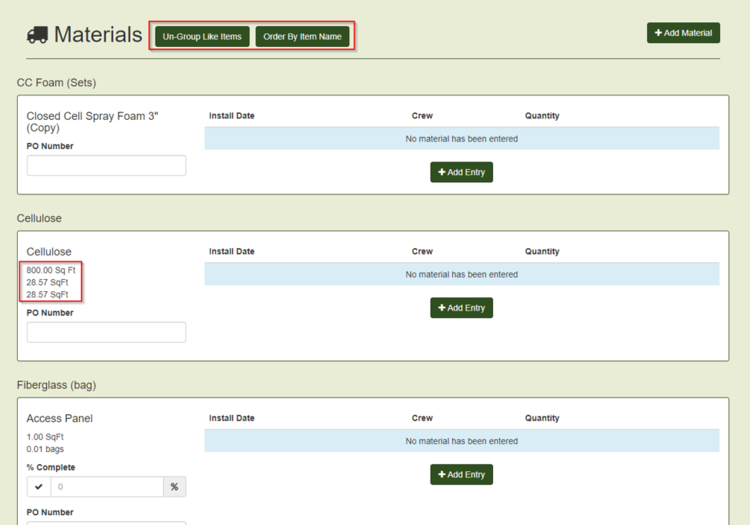Click the percent sign addon of % Complete

(174, 487)
